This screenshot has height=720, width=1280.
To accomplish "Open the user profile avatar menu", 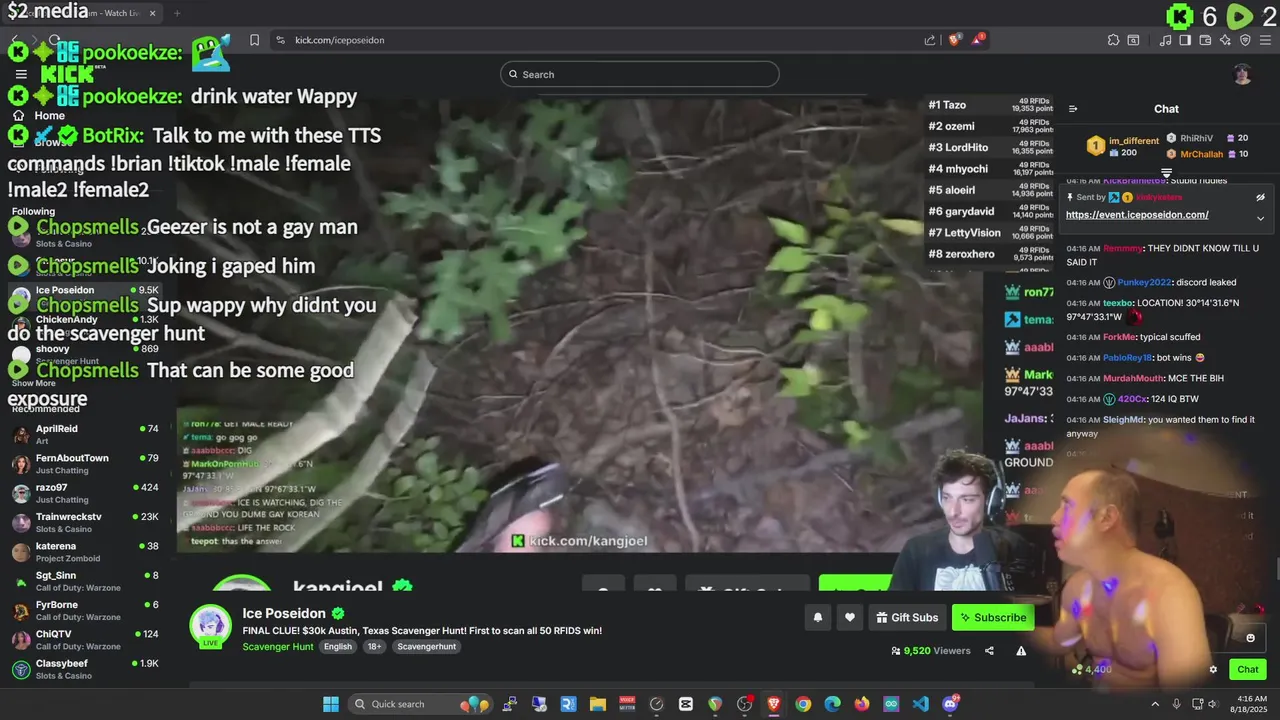I will pyautogui.click(x=1242, y=74).
